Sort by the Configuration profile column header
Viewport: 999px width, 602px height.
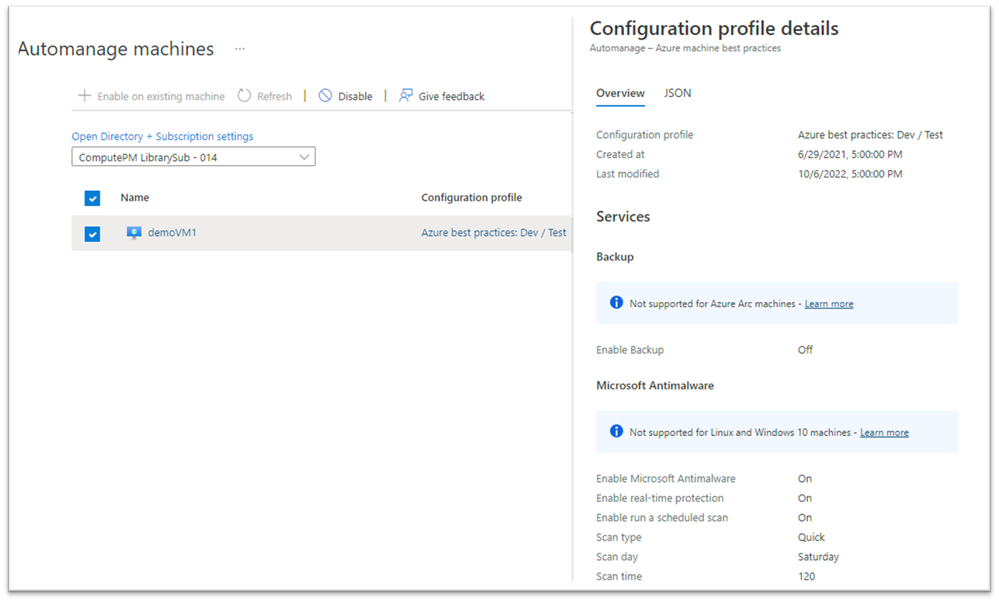(x=471, y=198)
